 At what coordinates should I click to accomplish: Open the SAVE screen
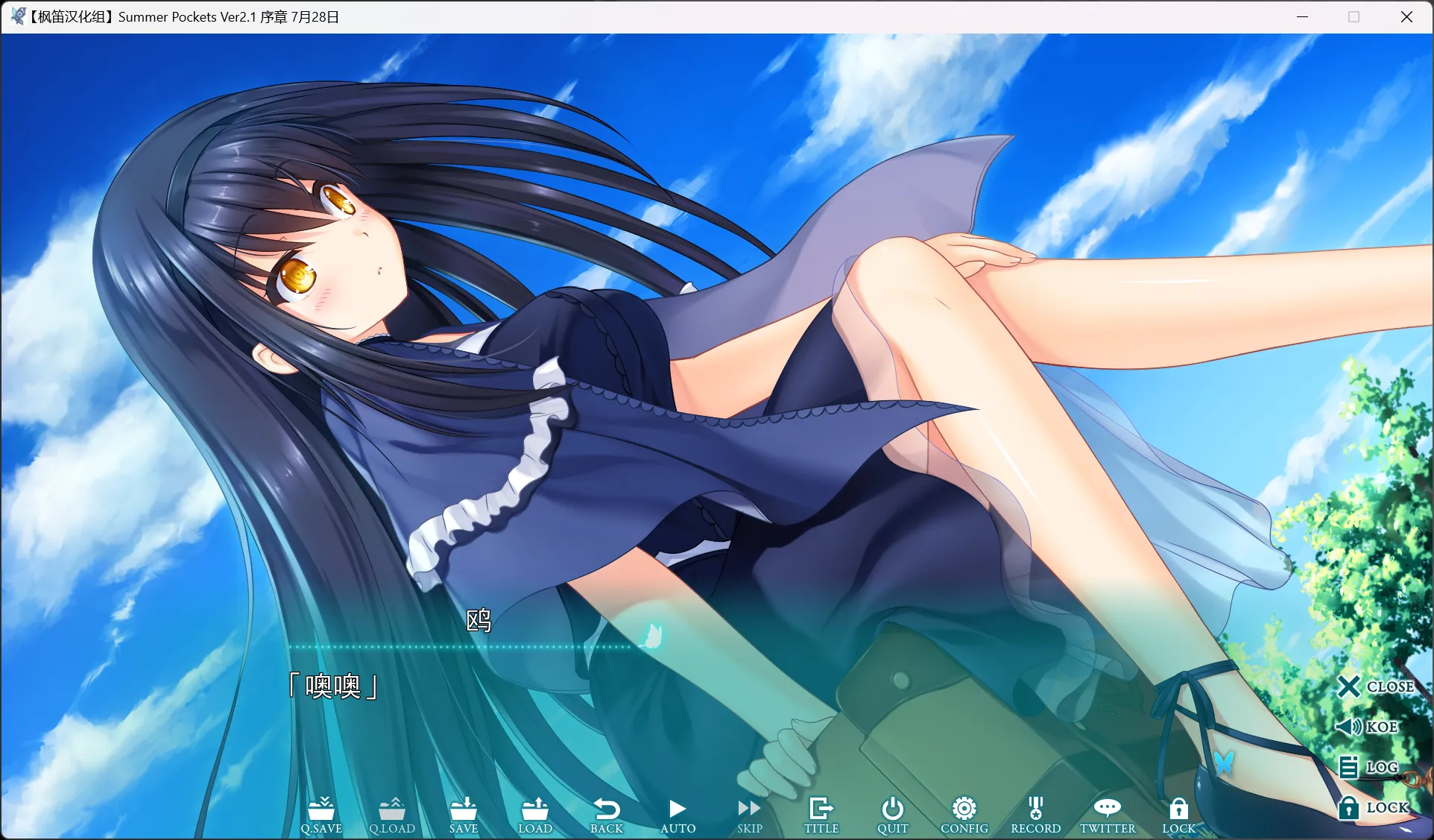464,814
